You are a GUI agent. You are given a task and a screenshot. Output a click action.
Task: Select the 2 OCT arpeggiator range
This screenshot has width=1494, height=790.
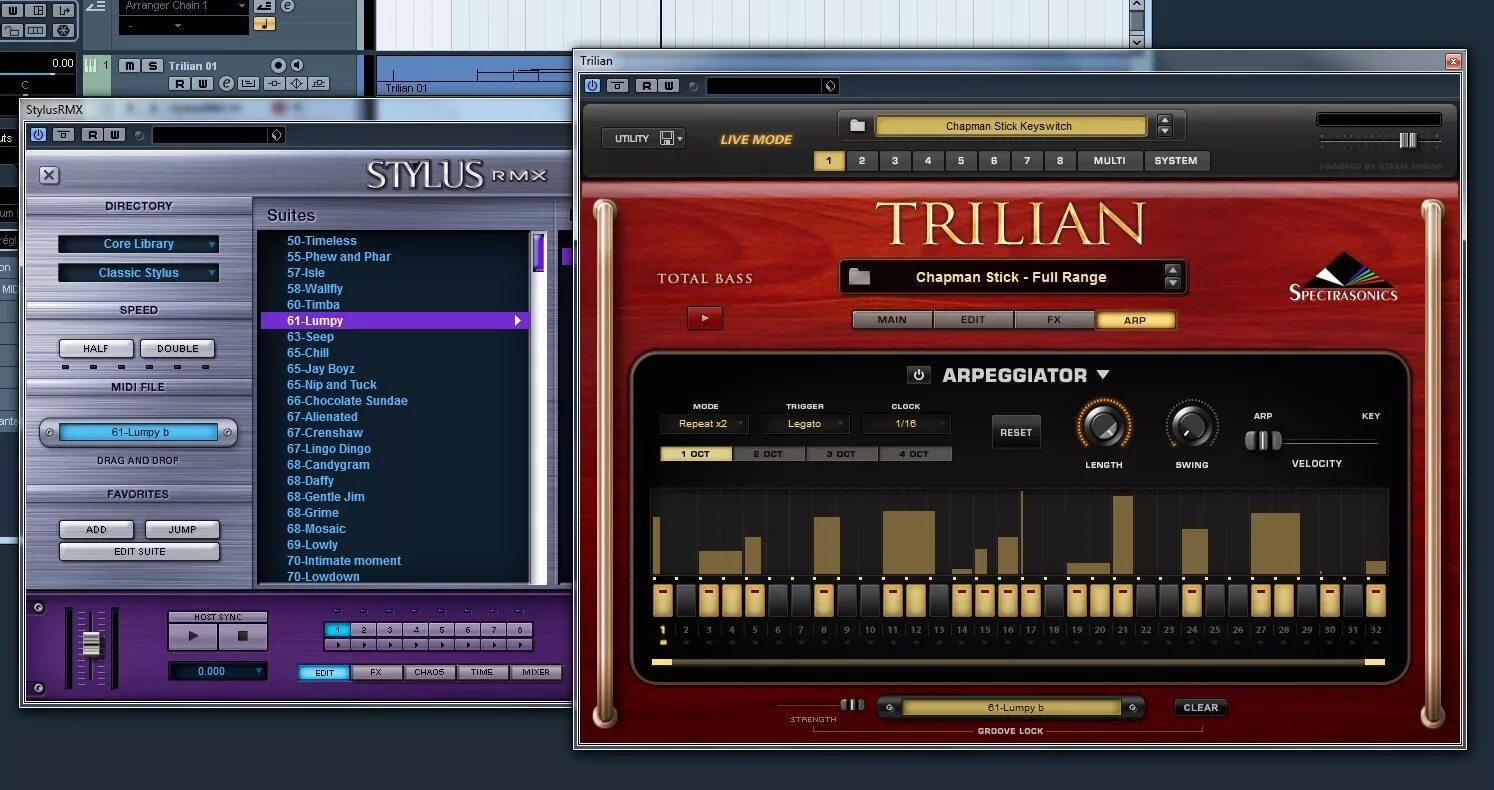pos(768,454)
